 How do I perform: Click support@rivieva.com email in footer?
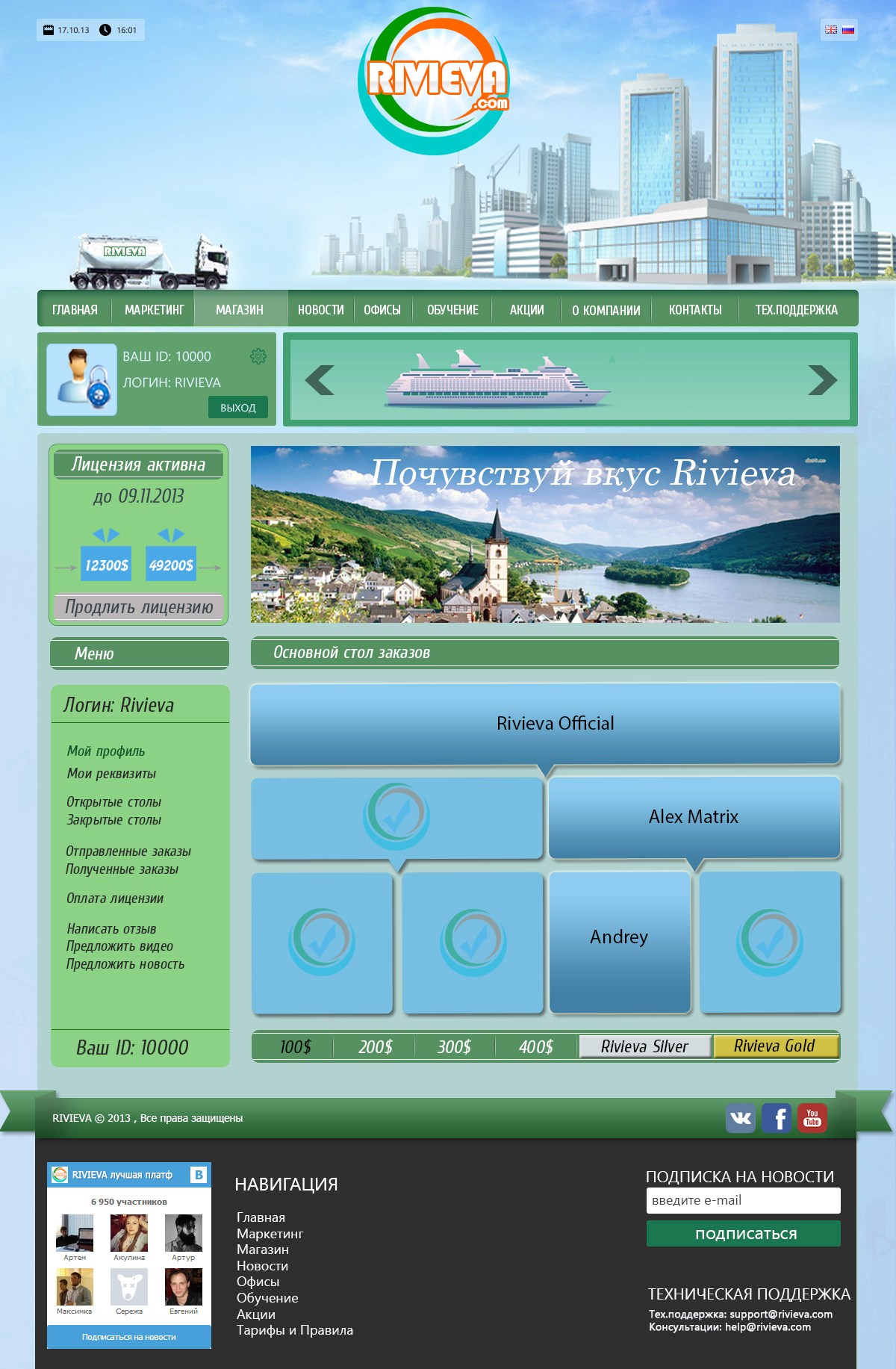pos(781,1314)
